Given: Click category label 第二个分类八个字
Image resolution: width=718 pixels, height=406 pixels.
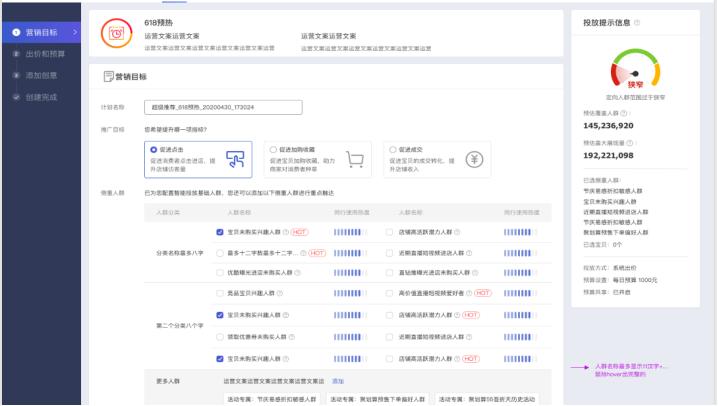Looking at the screenshot, I should (x=180, y=325).
